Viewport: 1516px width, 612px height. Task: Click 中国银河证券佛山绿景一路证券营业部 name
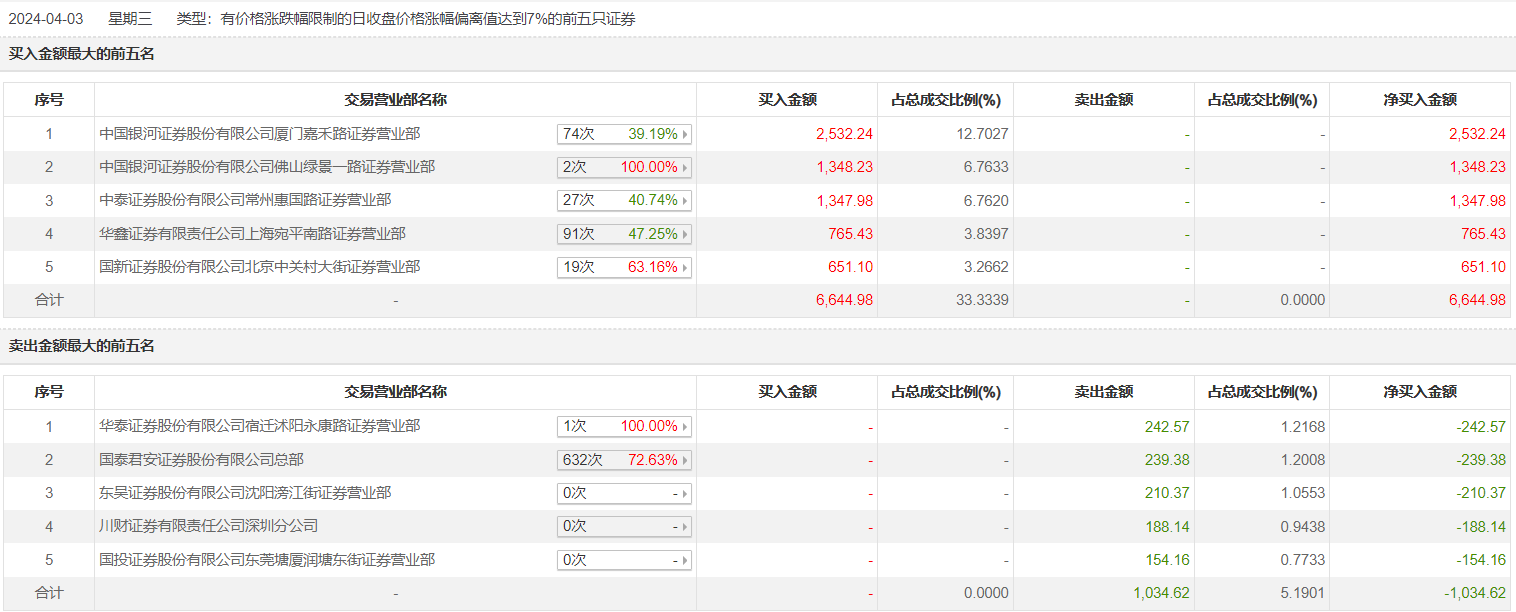point(267,167)
